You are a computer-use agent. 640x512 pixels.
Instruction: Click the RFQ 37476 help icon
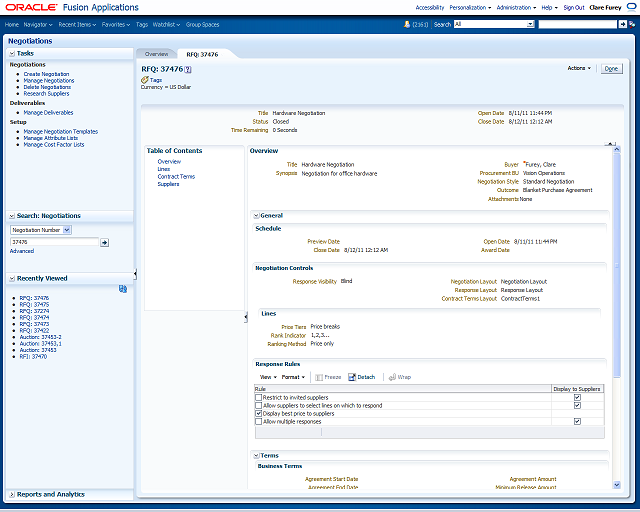(188, 70)
